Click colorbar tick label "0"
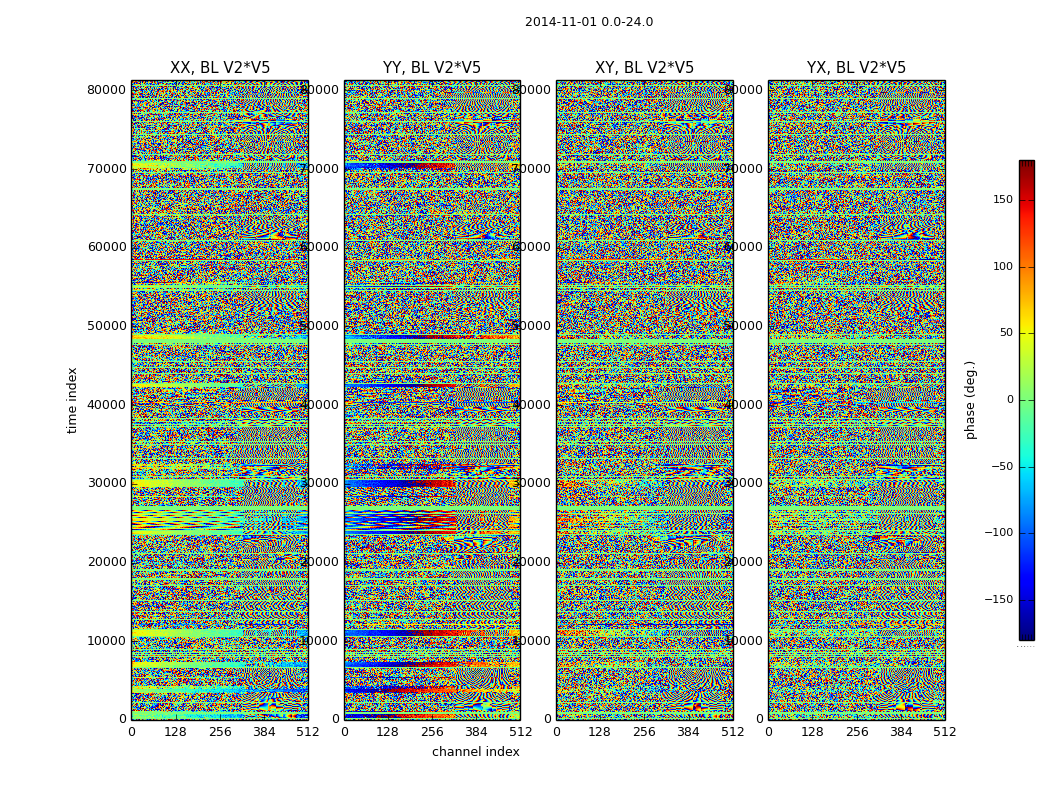Viewport: 1050px width, 800px height. coord(1010,400)
